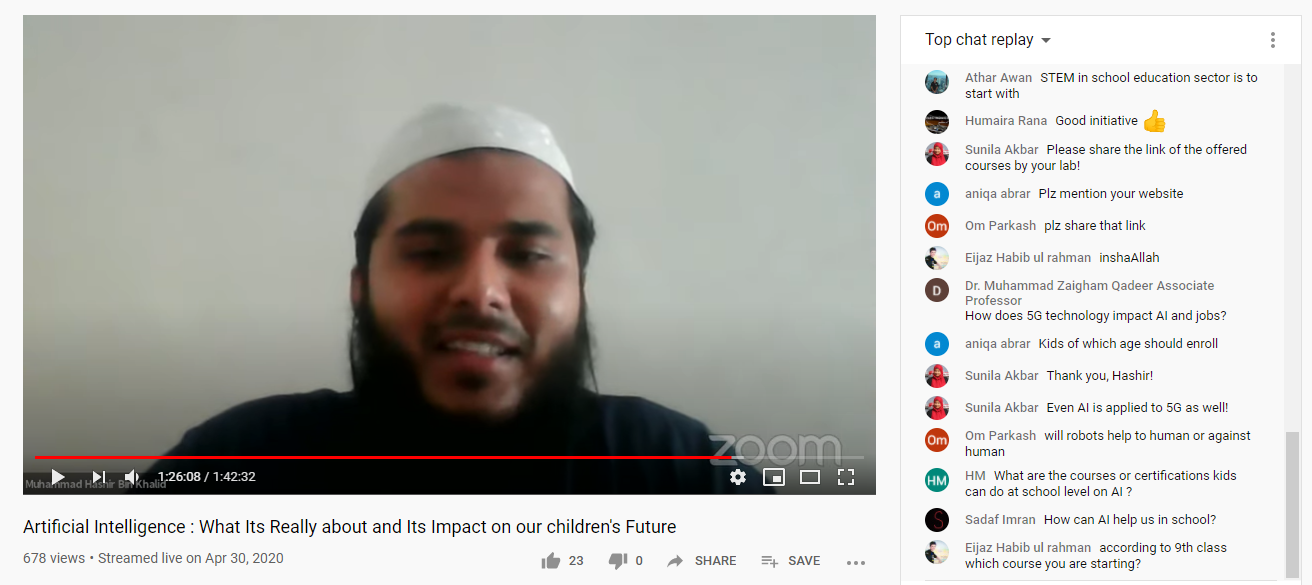Screen dimensions: 1312x585
Task: Enter full screen mode
Action: (846, 477)
